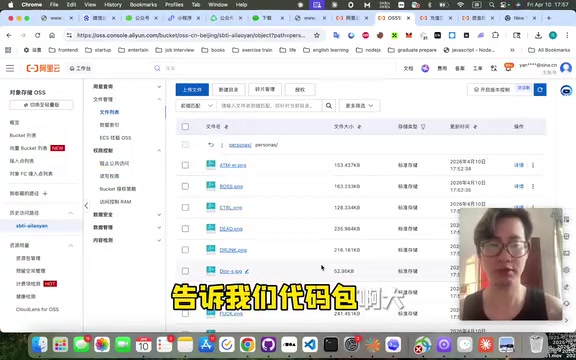Click the back arrow in personas breadcrumb row
Viewport: 576px width, 360px height.
211,145
